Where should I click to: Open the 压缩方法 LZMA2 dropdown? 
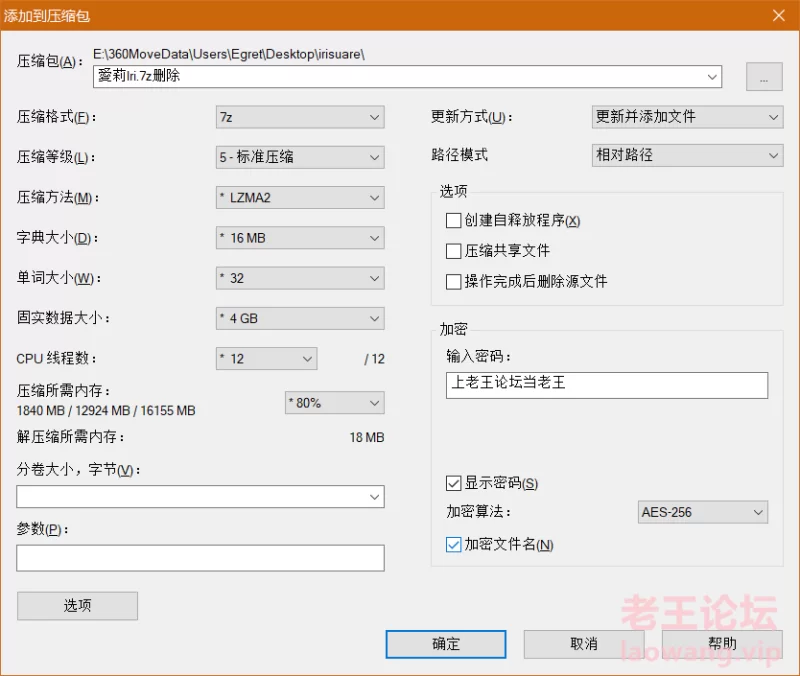coord(300,198)
